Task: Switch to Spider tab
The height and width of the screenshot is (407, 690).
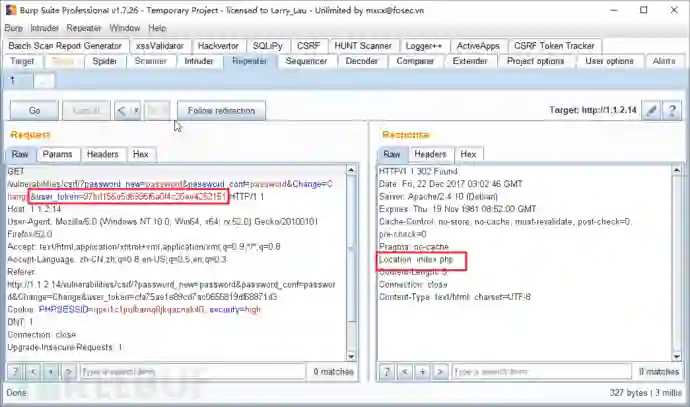Action: [105, 61]
